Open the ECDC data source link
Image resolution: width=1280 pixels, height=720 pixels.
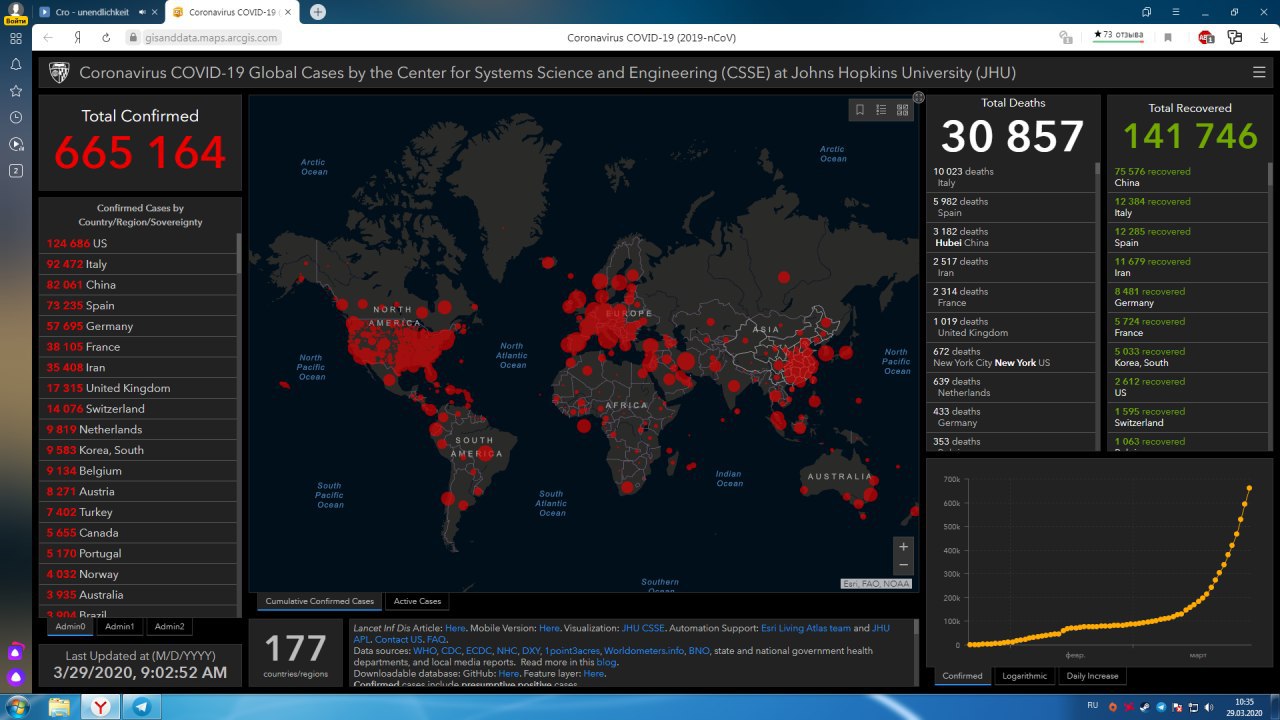point(478,650)
